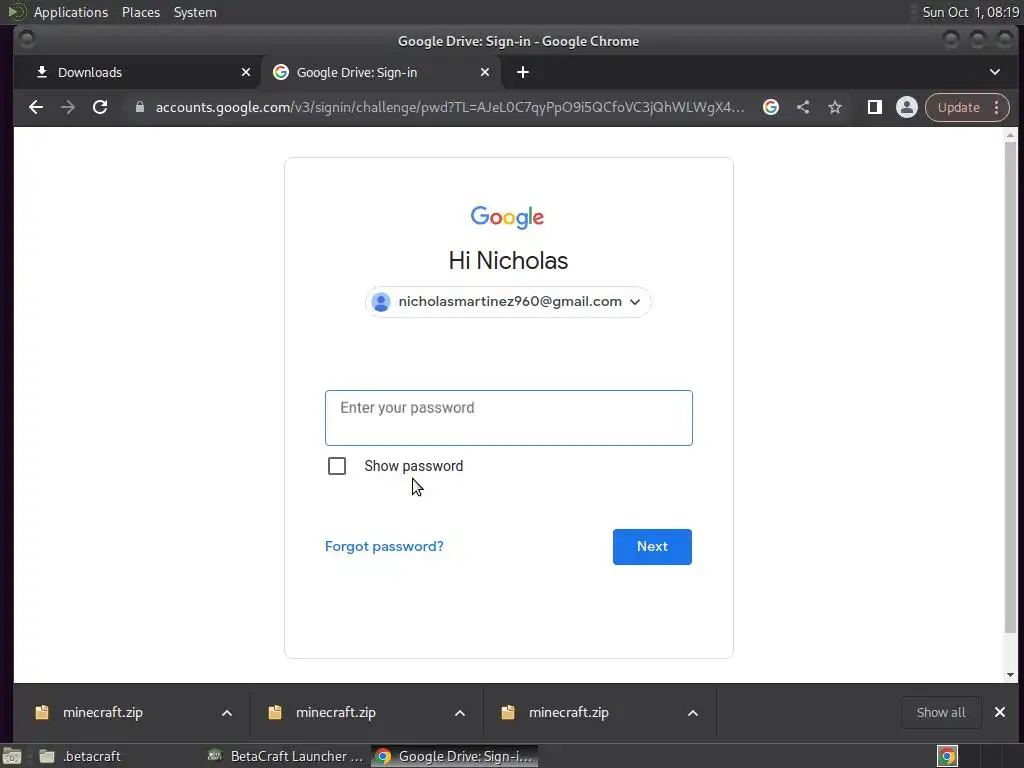Open the Chrome three-dot menu
The image size is (1024, 768).
pyautogui.click(x=997, y=107)
